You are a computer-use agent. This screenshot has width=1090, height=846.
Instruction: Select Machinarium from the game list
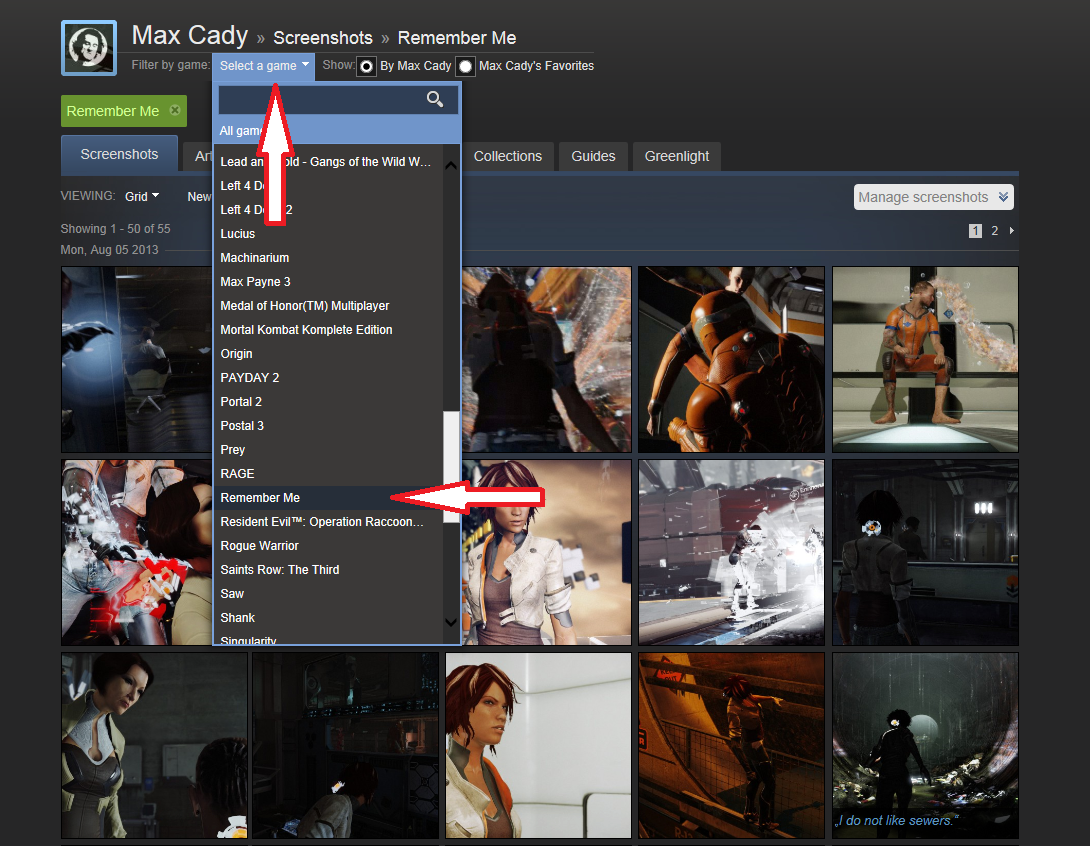pyautogui.click(x=328, y=258)
